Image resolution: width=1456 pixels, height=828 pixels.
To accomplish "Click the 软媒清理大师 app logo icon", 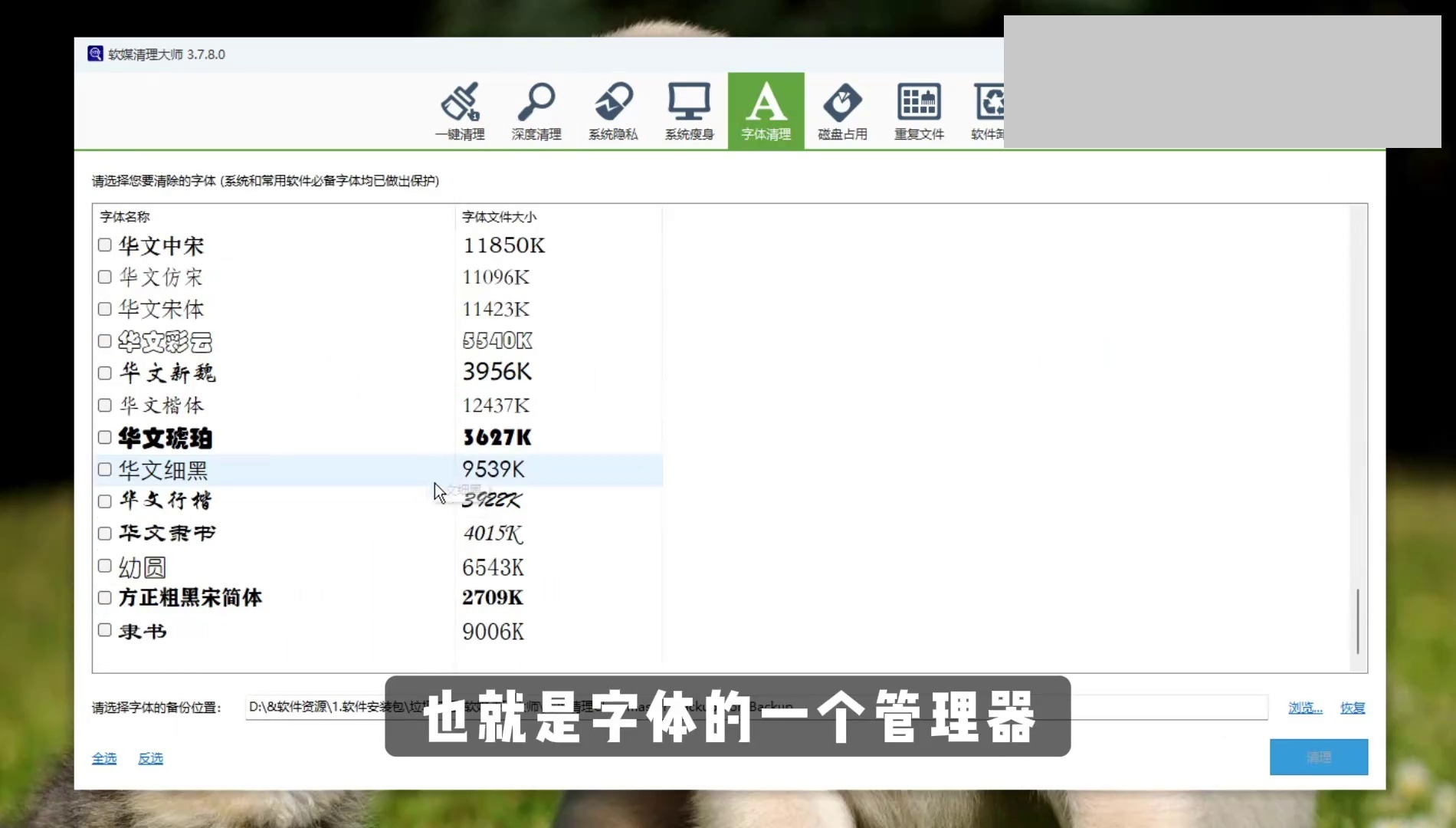I will [x=95, y=54].
